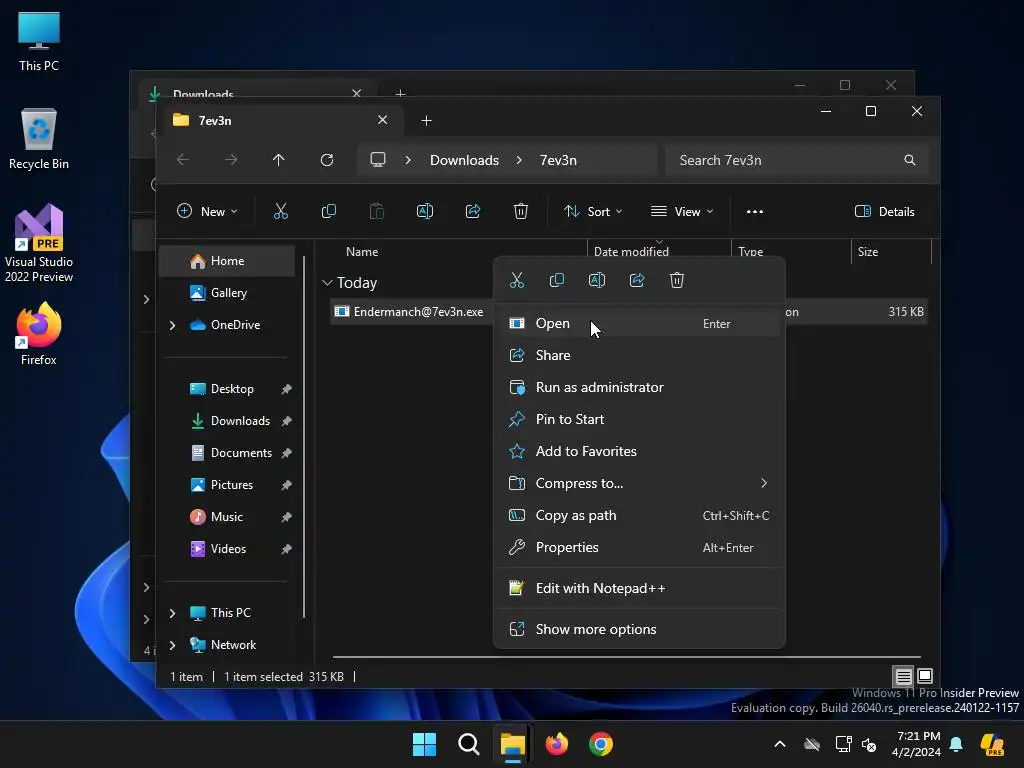Add a new tab in the 7ev3n window
The height and width of the screenshot is (768, 1024).
tap(426, 120)
